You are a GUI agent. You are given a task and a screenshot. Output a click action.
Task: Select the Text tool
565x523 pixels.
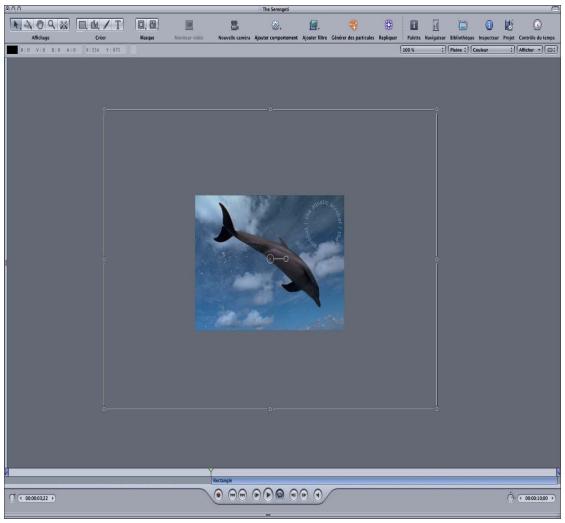118,25
